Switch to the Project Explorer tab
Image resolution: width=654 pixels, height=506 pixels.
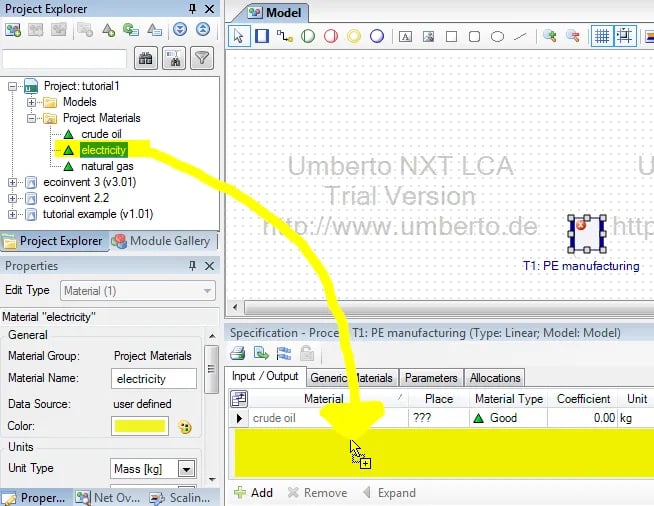pos(54,241)
